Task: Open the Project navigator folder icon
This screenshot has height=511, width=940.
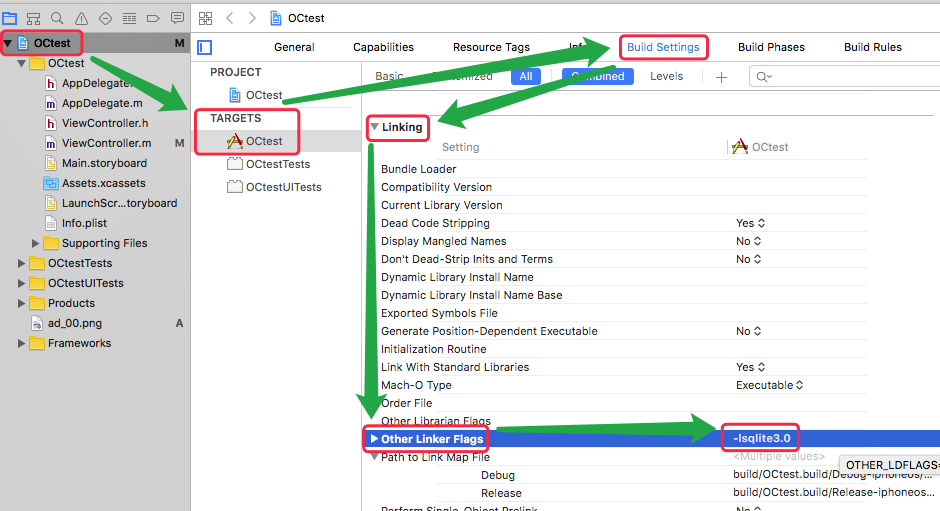Action: [x=10, y=18]
